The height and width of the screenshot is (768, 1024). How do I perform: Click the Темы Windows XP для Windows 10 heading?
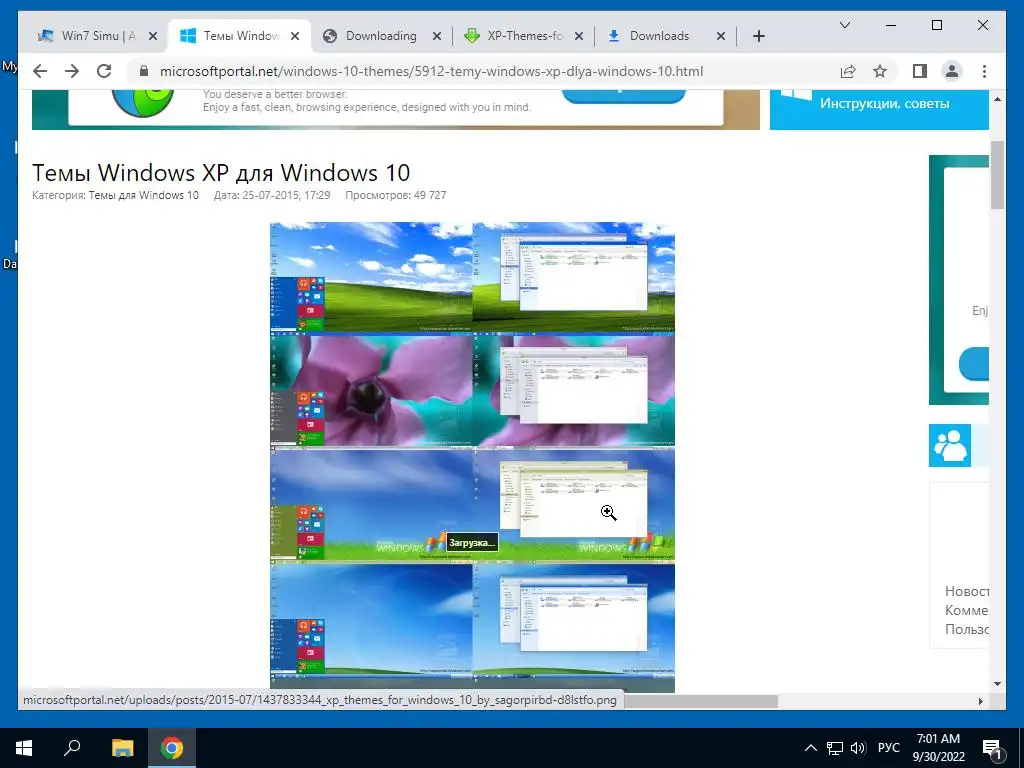(221, 172)
